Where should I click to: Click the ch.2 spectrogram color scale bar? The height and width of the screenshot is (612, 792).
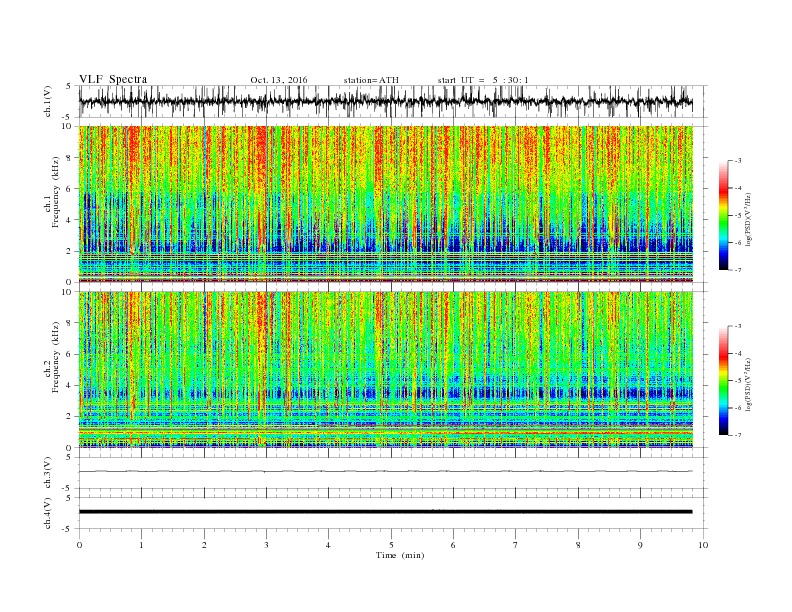(724, 381)
